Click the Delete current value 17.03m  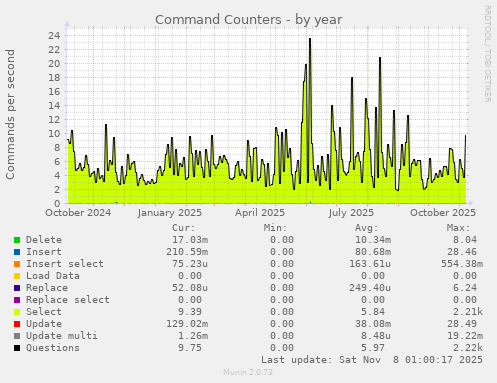pyautogui.click(x=190, y=240)
